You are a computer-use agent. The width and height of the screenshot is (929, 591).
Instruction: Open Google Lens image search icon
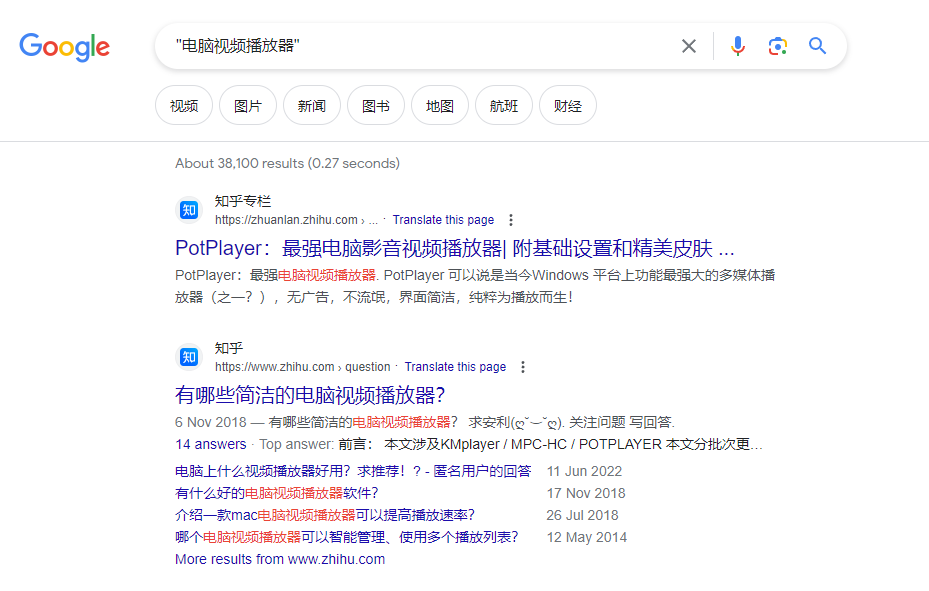click(x=777, y=46)
